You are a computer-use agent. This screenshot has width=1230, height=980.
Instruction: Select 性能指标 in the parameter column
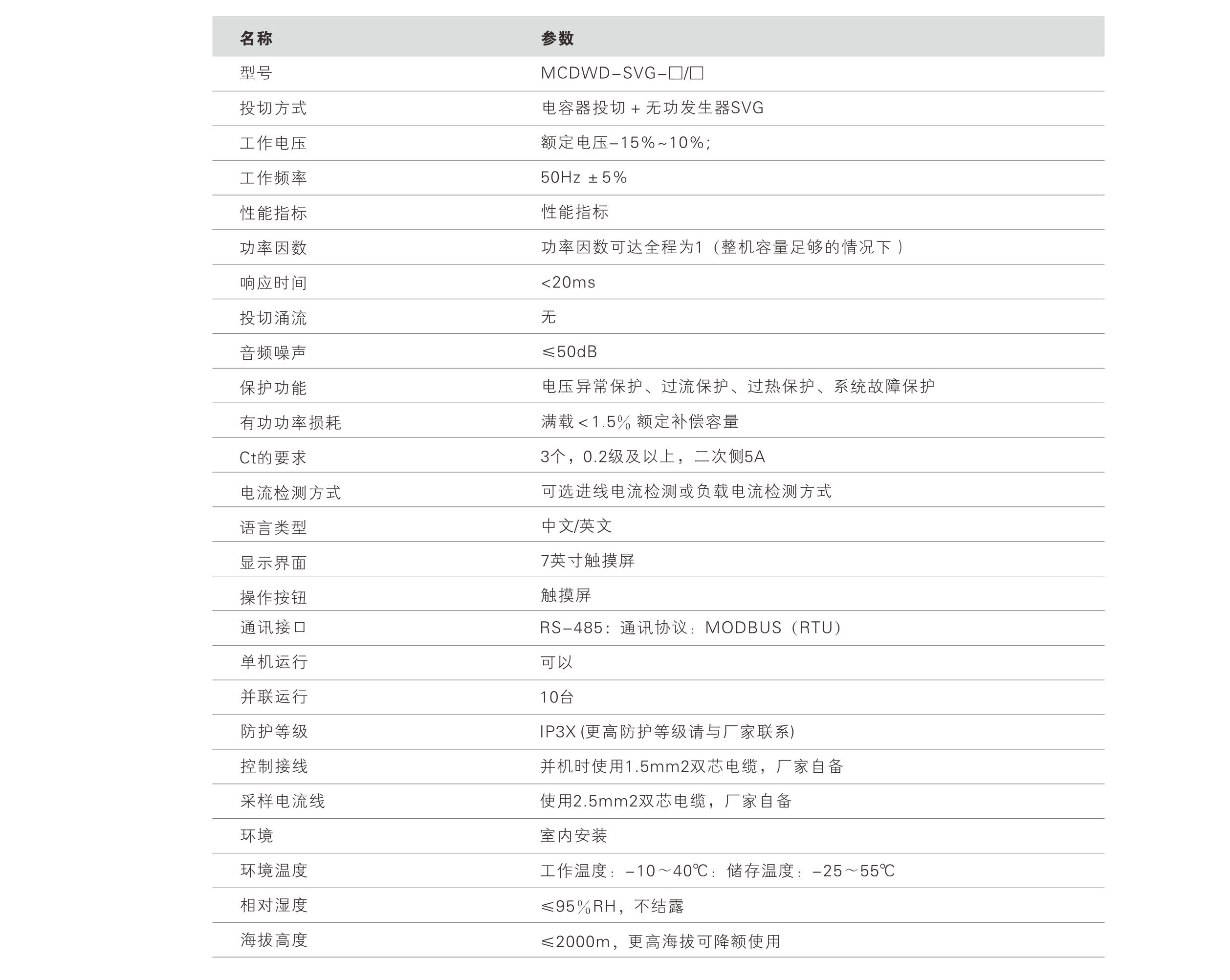pos(574,212)
